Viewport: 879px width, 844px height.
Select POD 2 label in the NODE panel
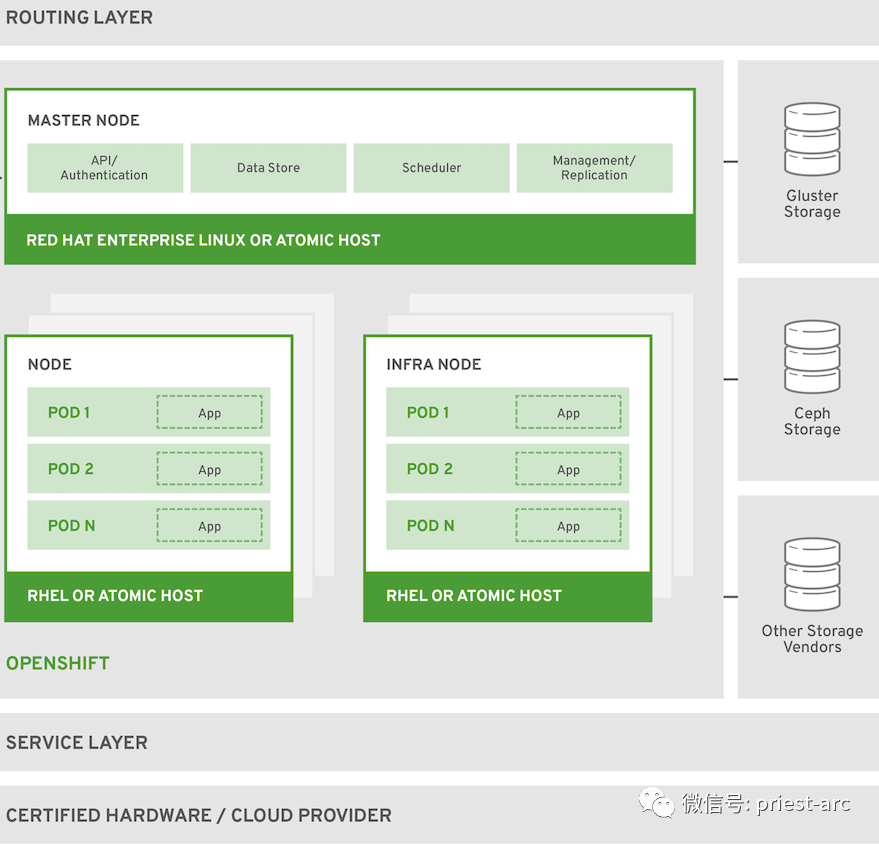point(70,469)
